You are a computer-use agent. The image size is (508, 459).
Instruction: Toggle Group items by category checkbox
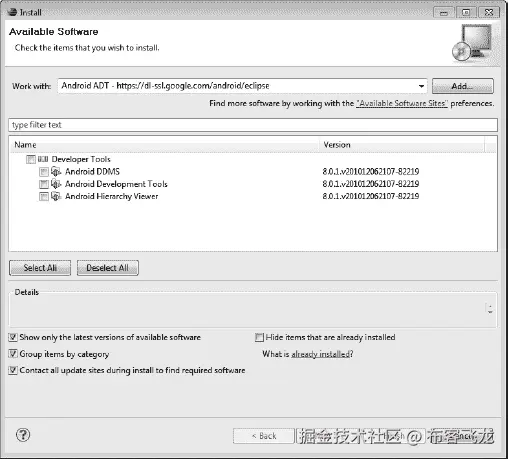[13, 354]
